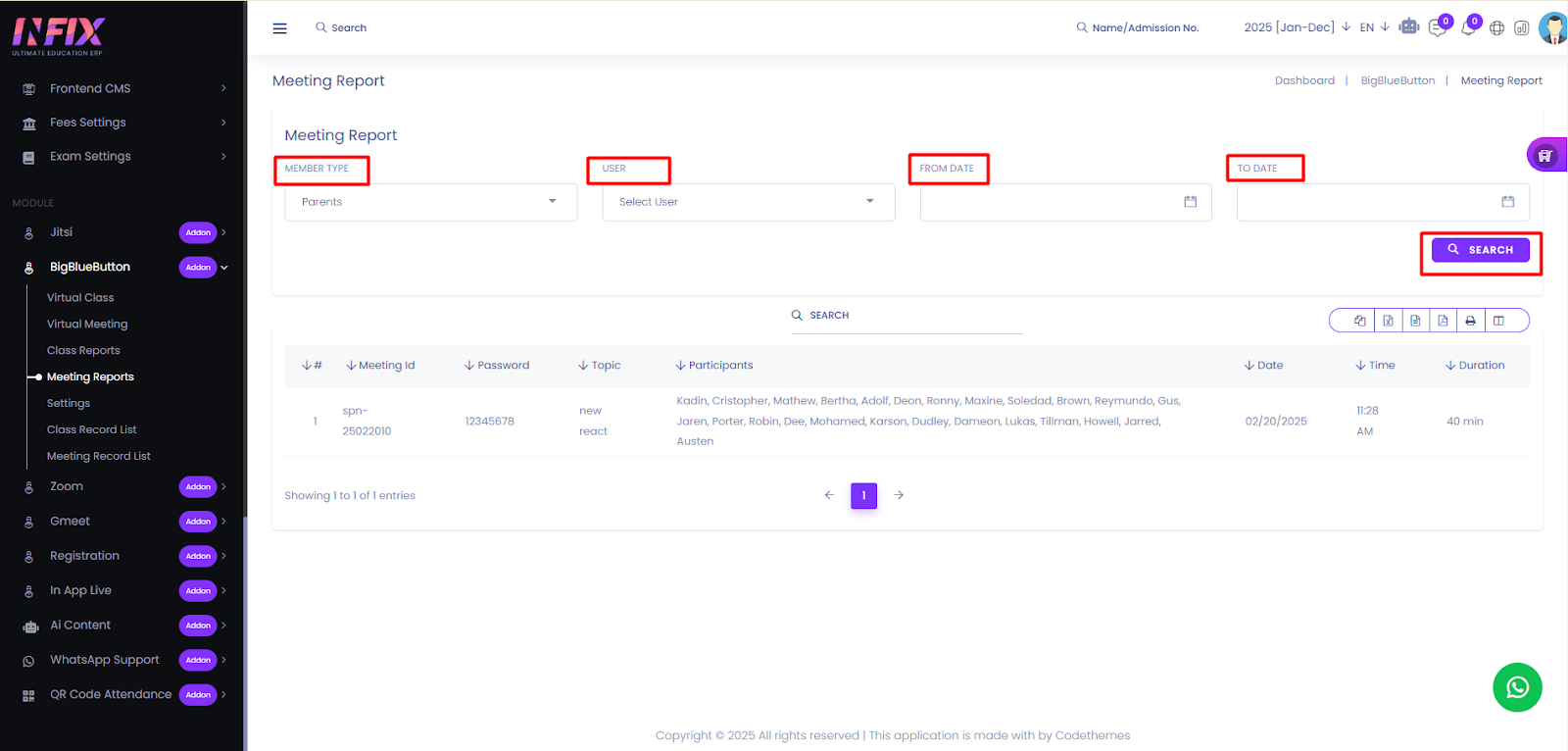Expand the In App Live module
This screenshot has width=1568, height=751.
[x=223, y=590]
